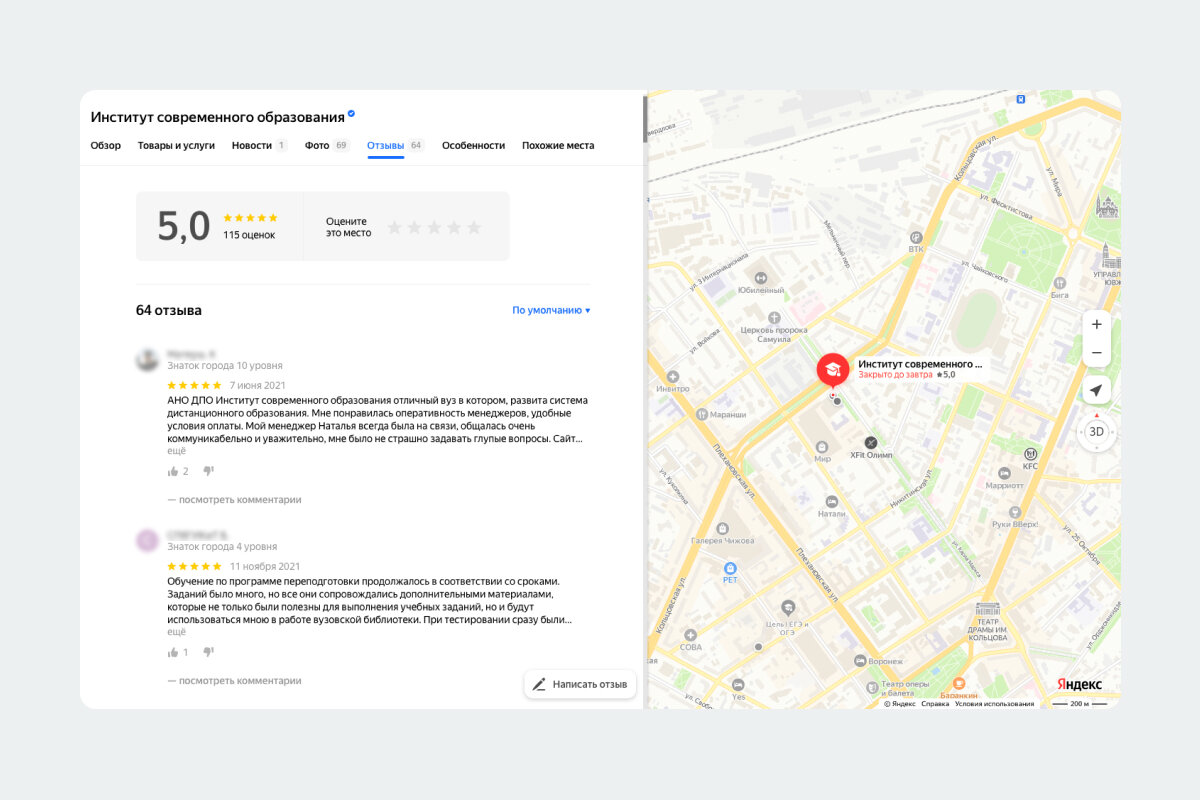Click the Театр драмы им. Кольцова marker

[987, 608]
